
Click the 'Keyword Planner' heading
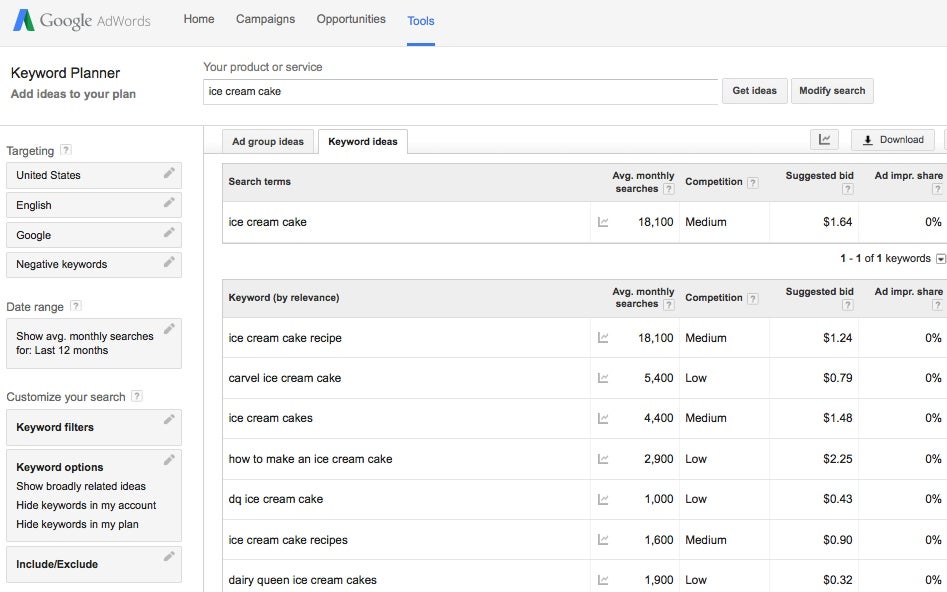65,73
